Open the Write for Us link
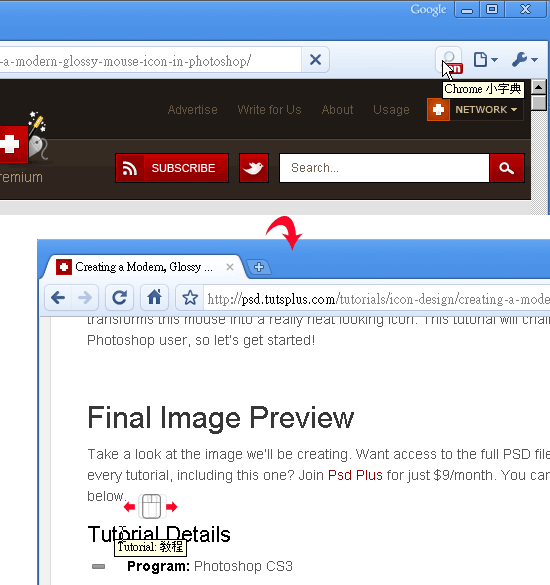550x585 pixels. coord(269,110)
